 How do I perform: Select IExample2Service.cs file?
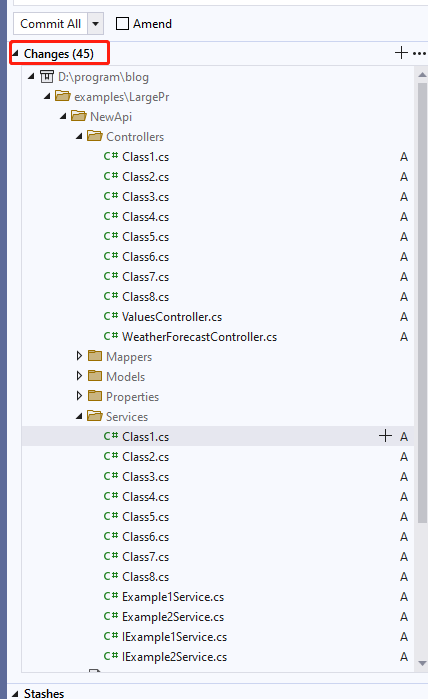[x=174, y=657]
